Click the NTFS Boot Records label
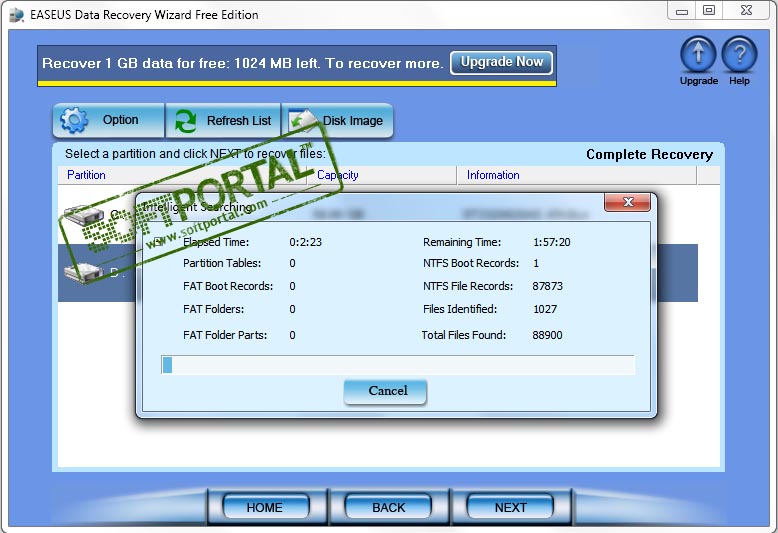 [x=471, y=263]
